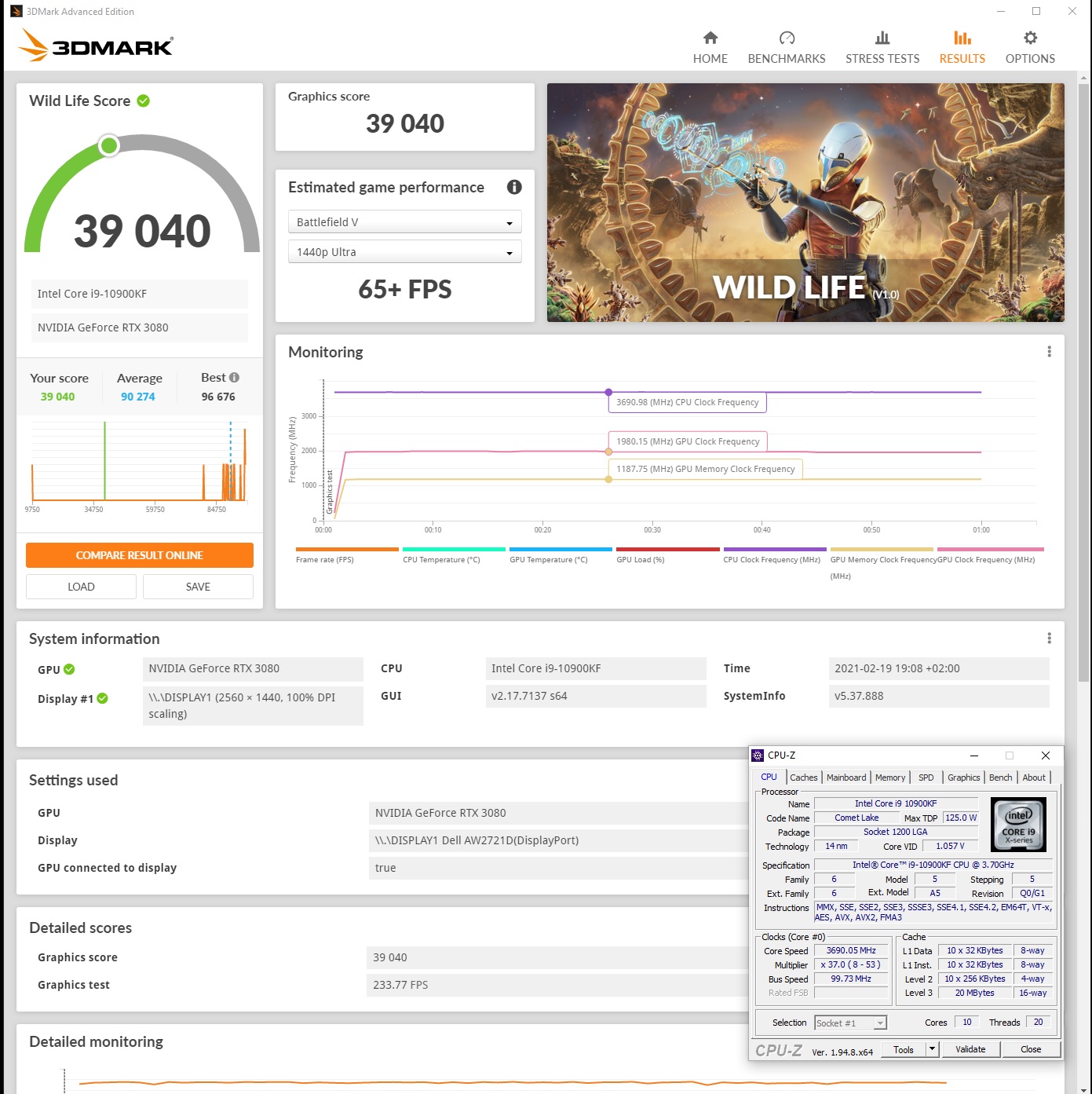The height and width of the screenshot is (1094, 1092).
Task: Click the Validate button in CPU-Z
Action: click(970, 1049)
